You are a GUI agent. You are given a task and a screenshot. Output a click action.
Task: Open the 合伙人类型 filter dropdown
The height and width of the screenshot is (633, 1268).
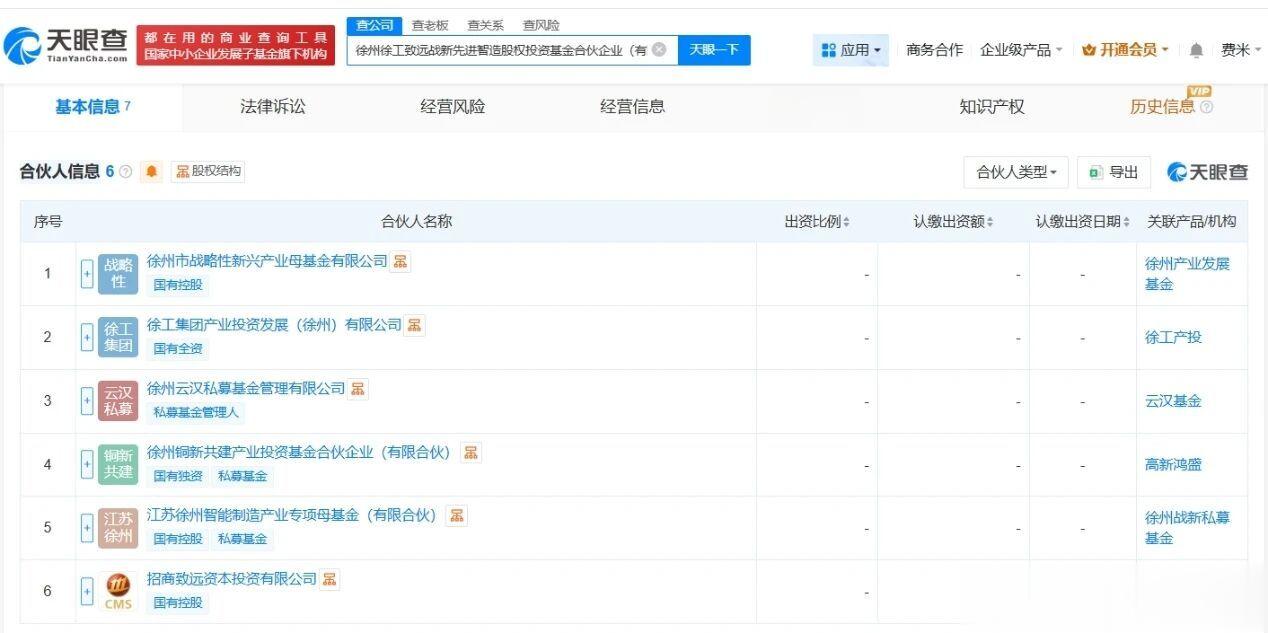click(x=1016, y=172)
